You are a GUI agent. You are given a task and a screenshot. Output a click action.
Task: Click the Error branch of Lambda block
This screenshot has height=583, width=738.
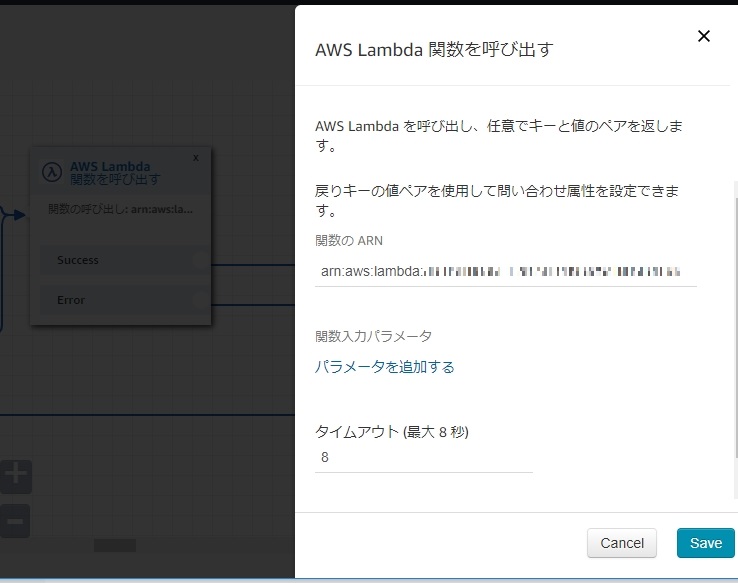[x=125, y=300]
